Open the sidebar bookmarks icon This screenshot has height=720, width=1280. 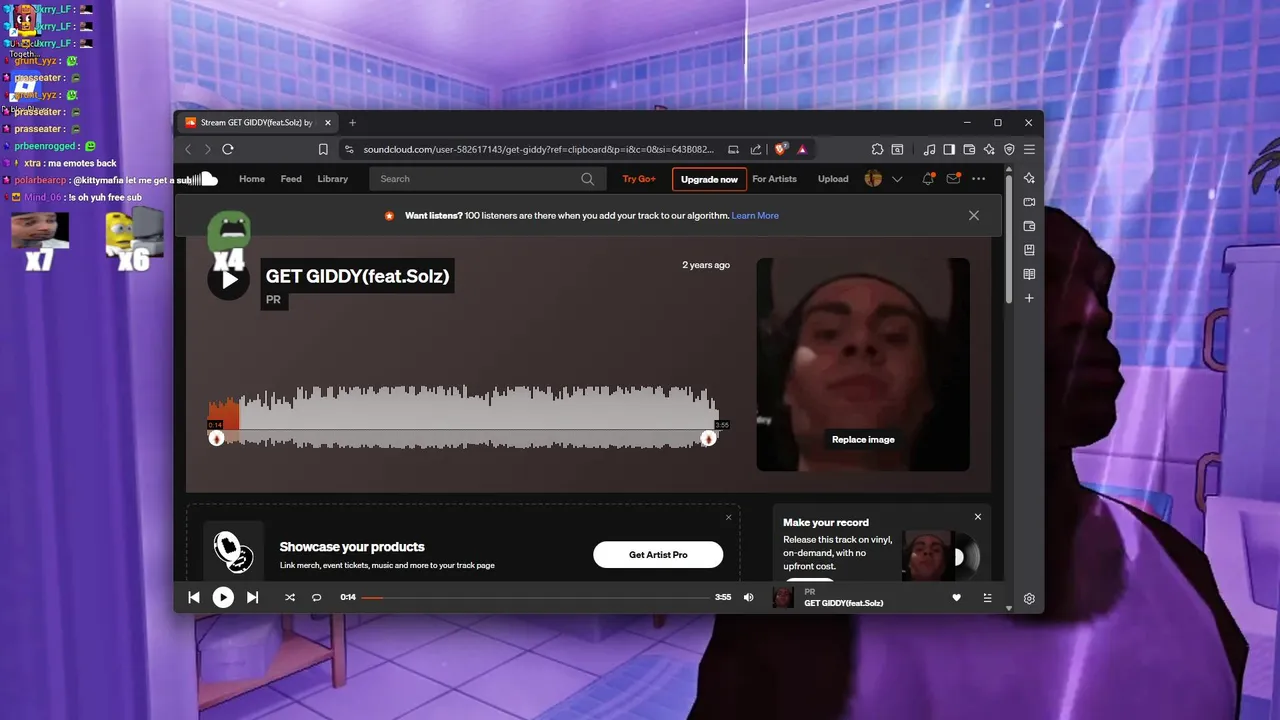pyautogui.click(x=1029, y=250)
